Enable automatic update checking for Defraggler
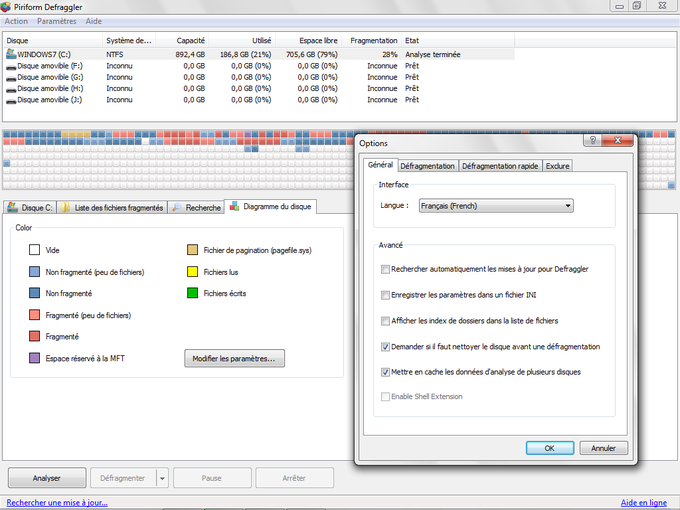Viewport: 680px width, 510px height. 385,269
